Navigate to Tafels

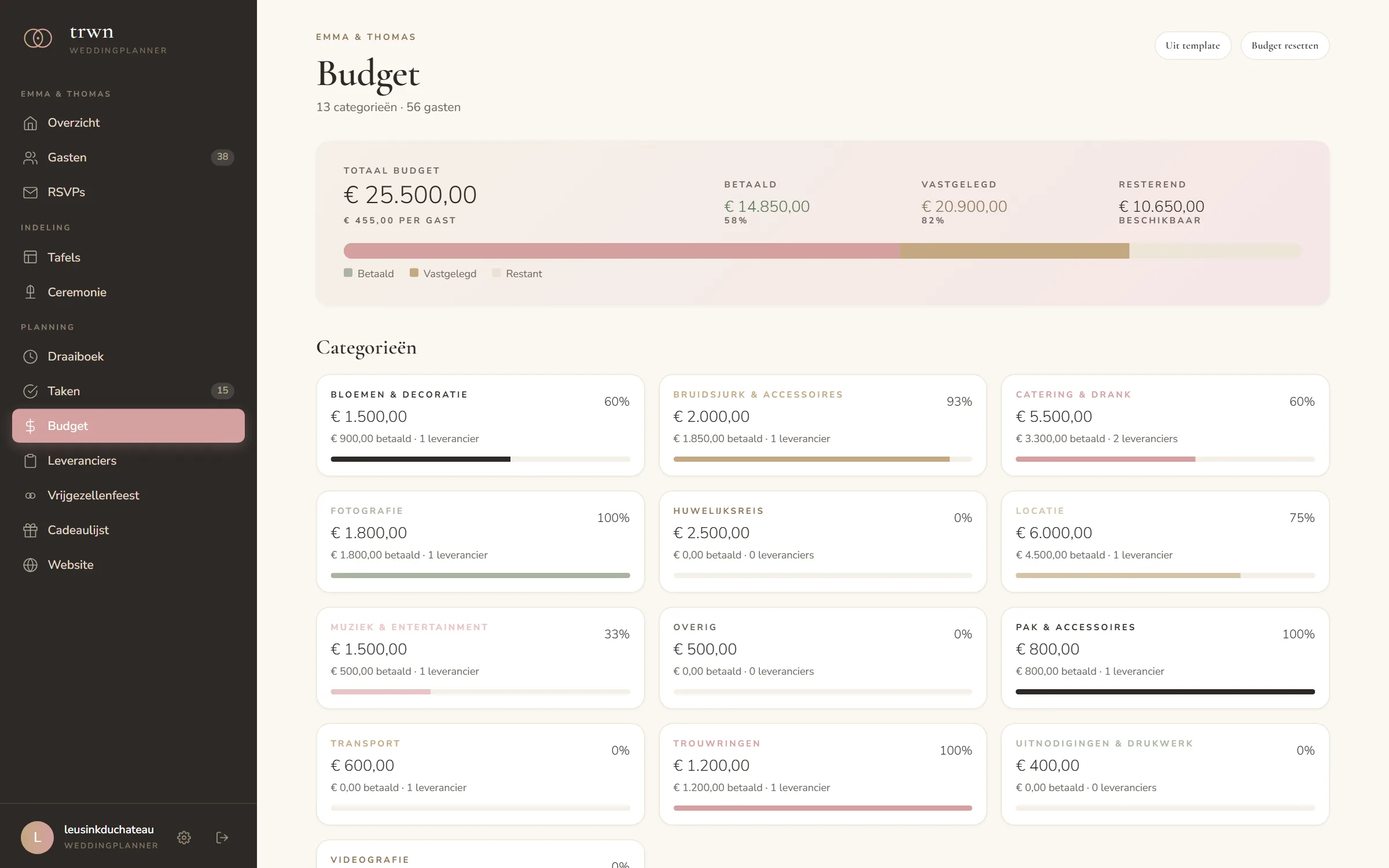tap(128, 258)
